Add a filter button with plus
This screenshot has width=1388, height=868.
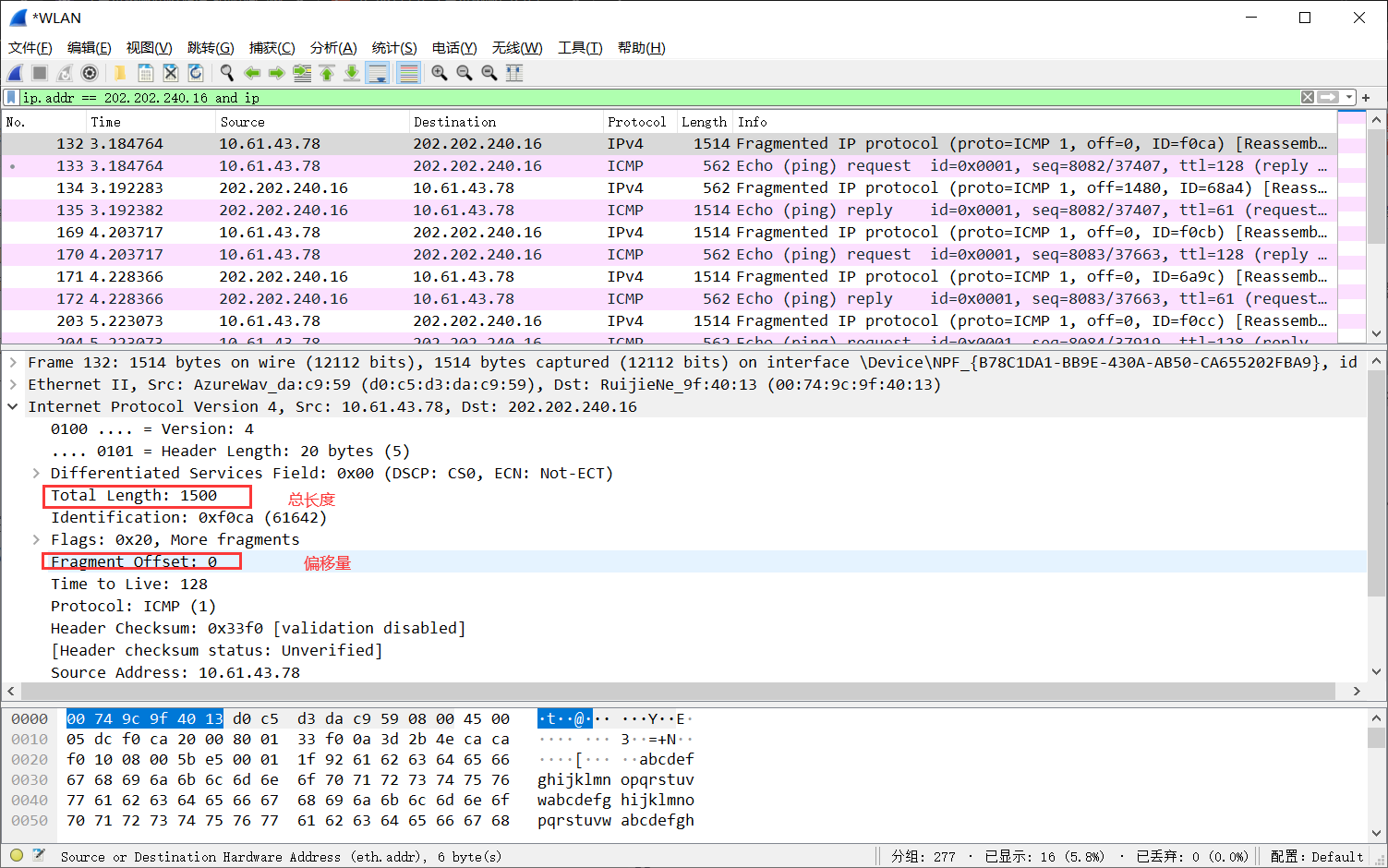(1366, 98)
